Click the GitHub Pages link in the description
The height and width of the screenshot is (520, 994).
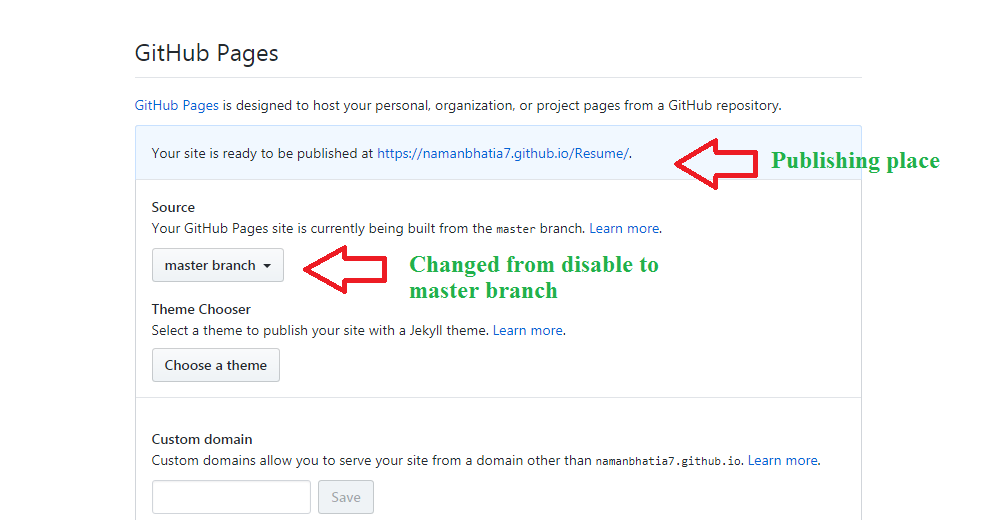point(176,105)
